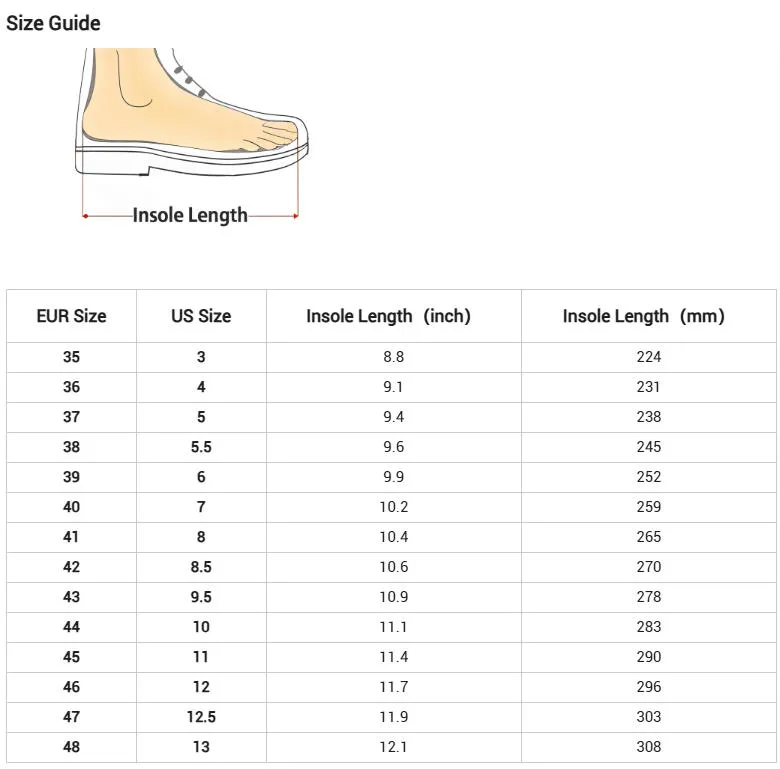Click the Size Guide heading

53,23
